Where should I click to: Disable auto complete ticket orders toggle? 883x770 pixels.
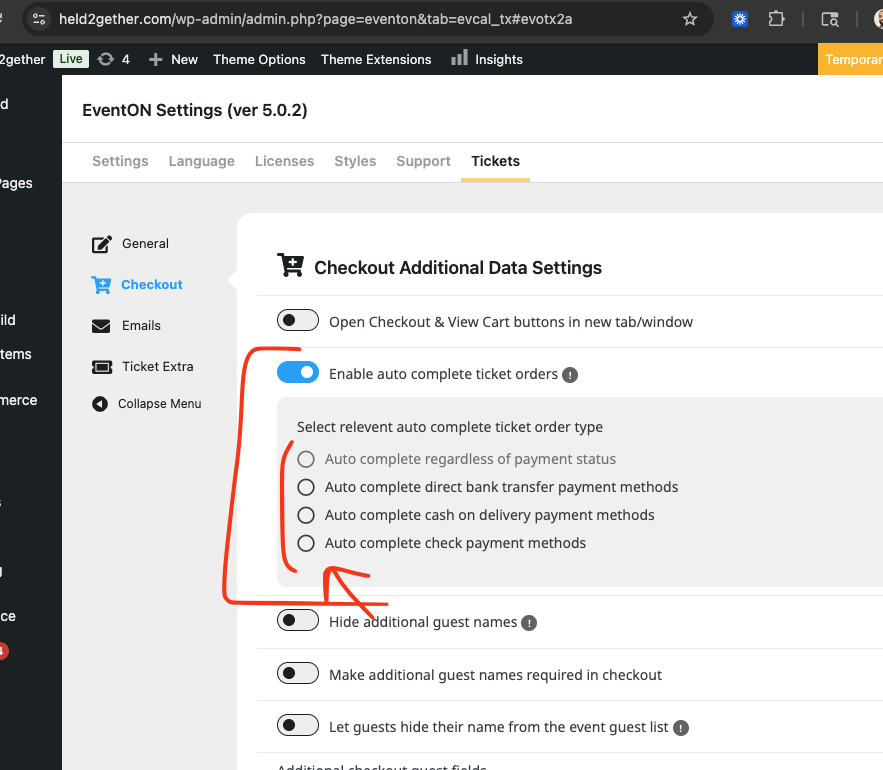[x=297, y=373]
